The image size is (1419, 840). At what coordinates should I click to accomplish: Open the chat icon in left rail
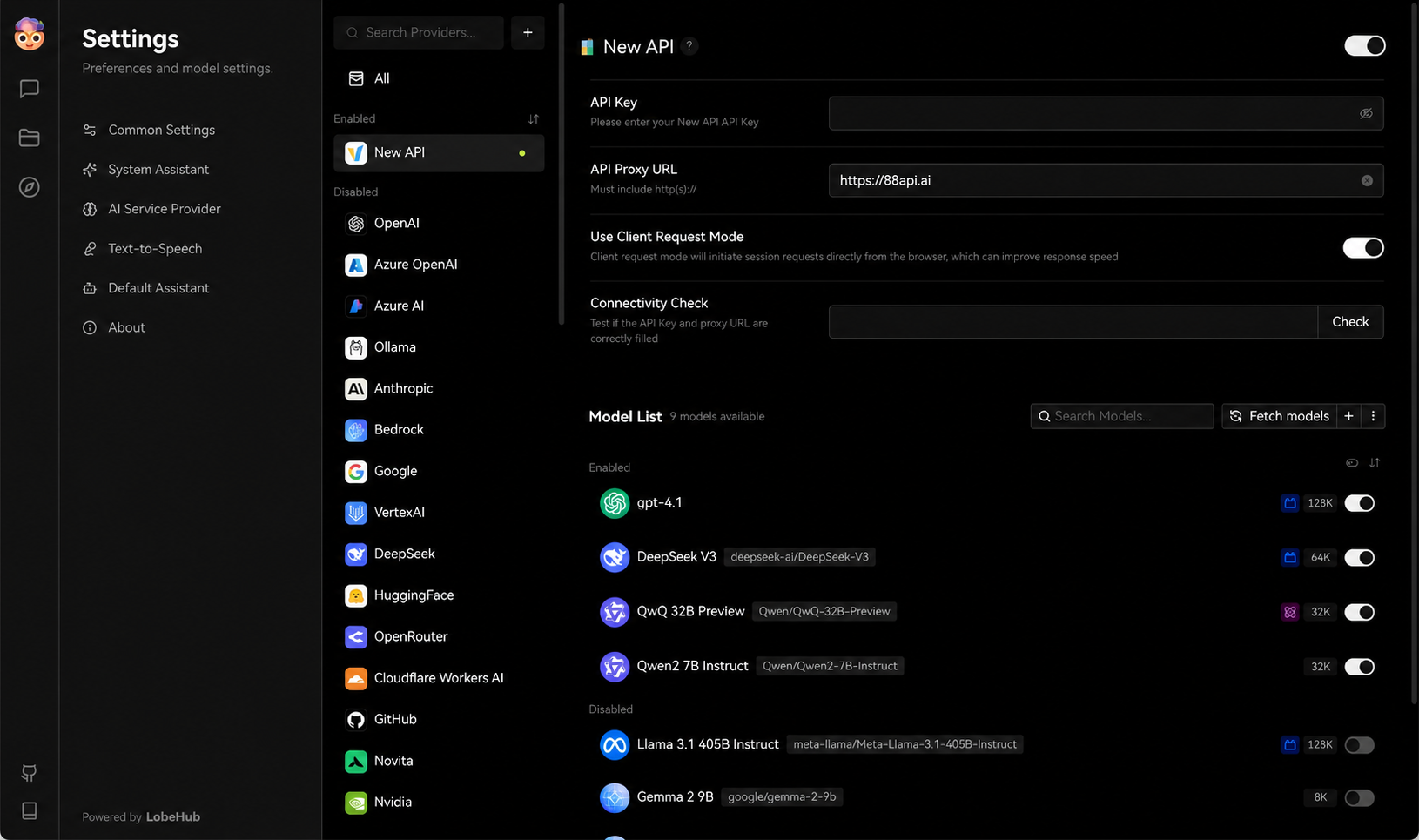[29, 89]
